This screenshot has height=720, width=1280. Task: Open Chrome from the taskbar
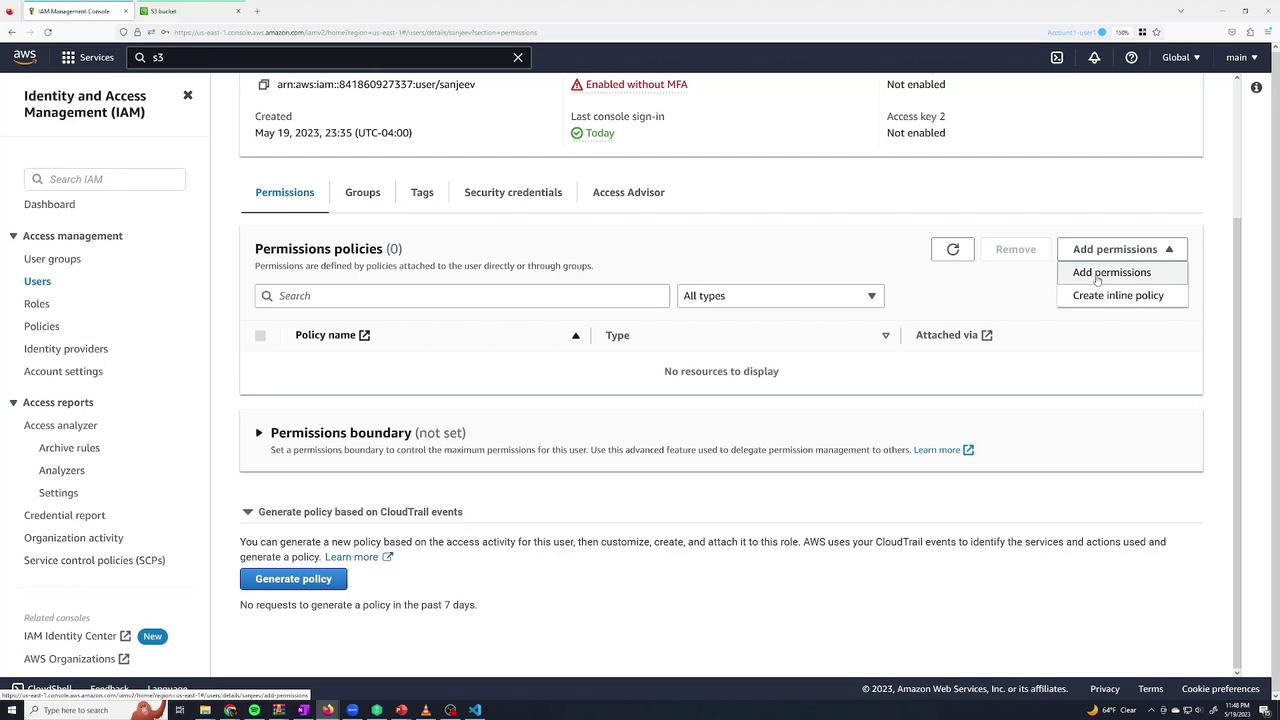(x=230, y=710)
